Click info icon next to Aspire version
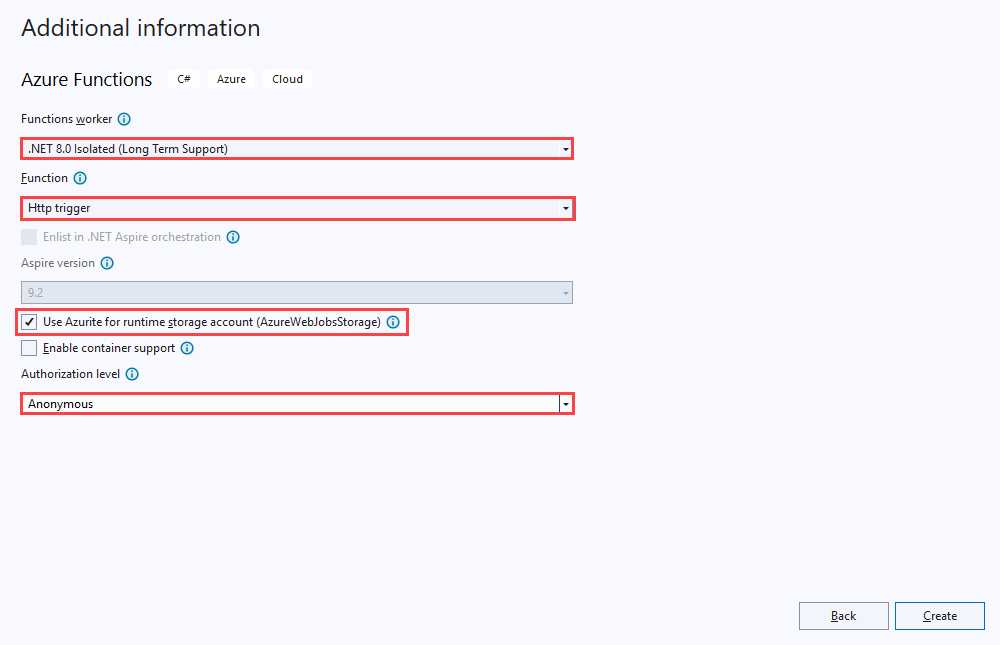Screen dimensions: 1000x645 [107, 263]
